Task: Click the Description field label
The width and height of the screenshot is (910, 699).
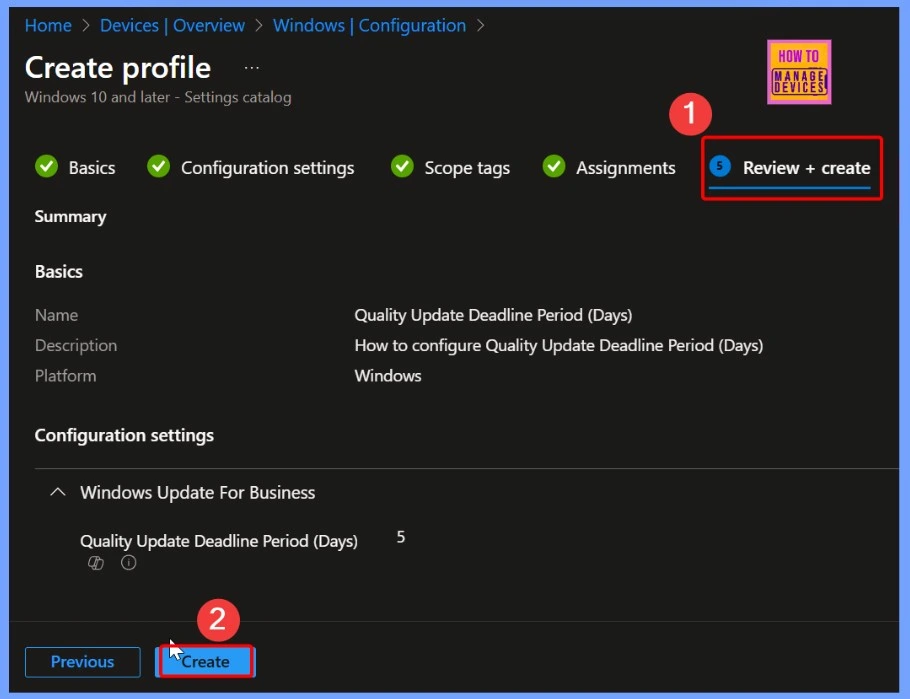Action: (x=76, y=345)
